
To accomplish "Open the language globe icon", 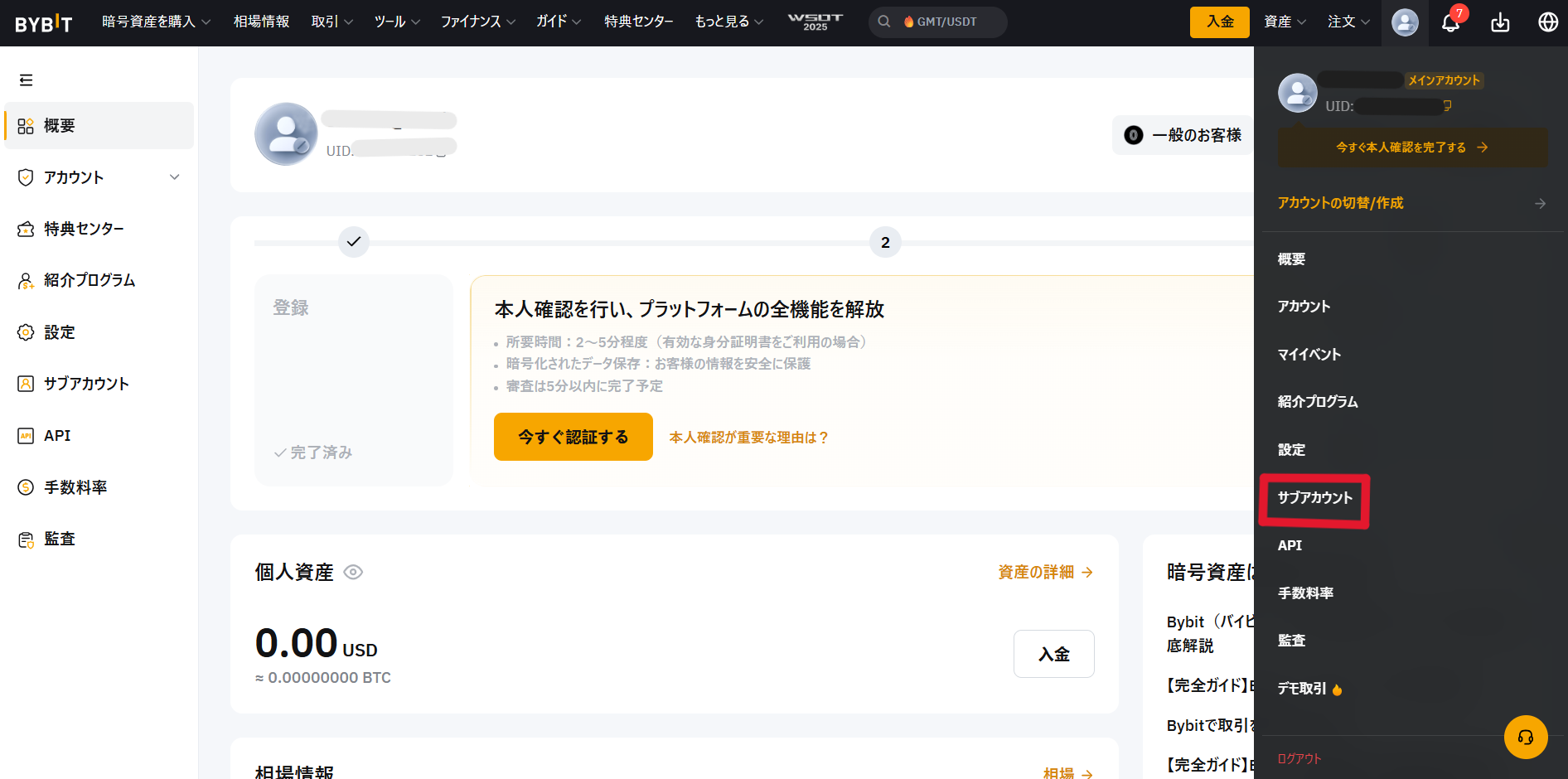I will point(1547,22).
